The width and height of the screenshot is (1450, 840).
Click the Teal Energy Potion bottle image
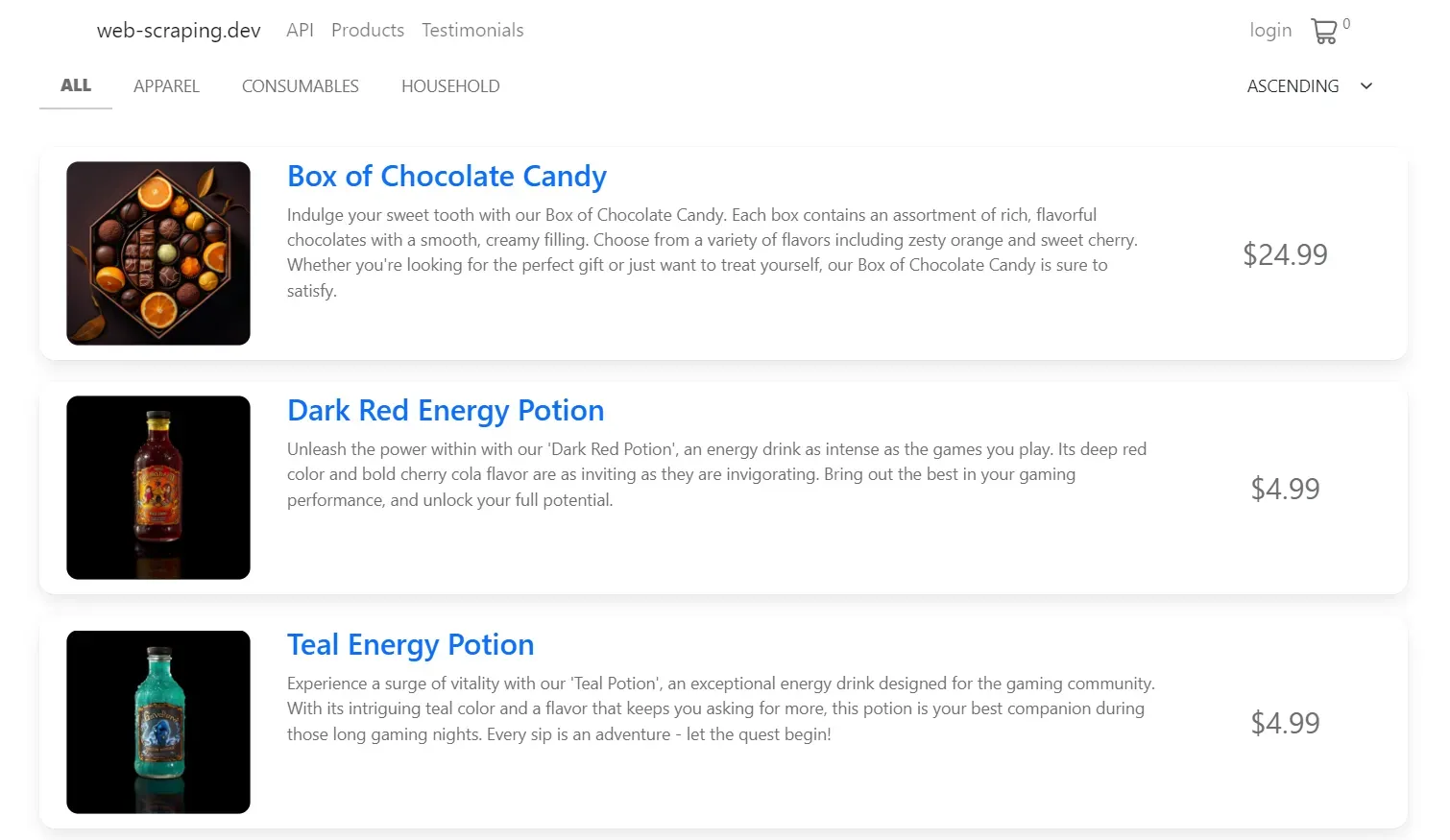pos(157,721)
